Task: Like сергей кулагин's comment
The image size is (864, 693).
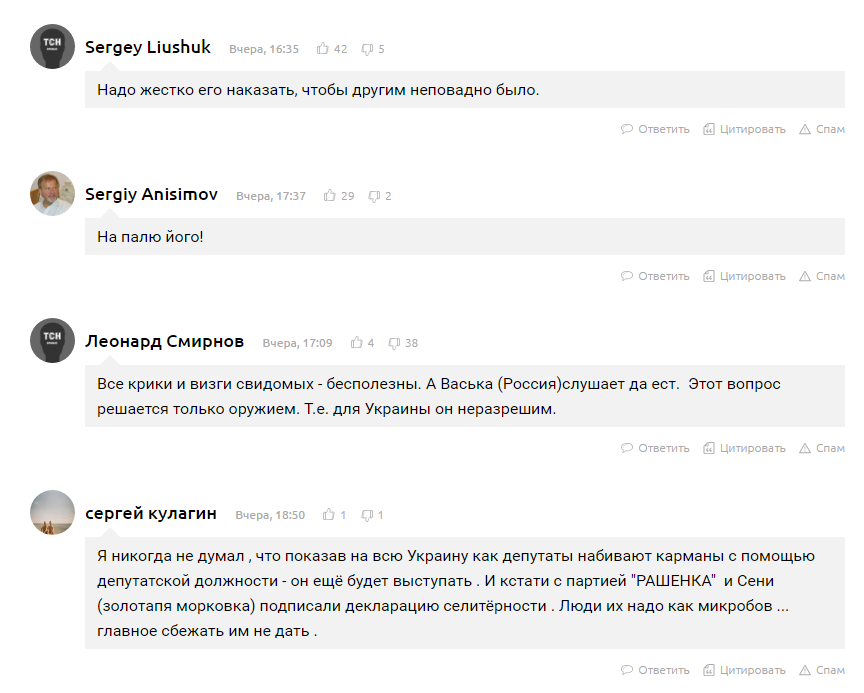Action: tap(329, 515)
